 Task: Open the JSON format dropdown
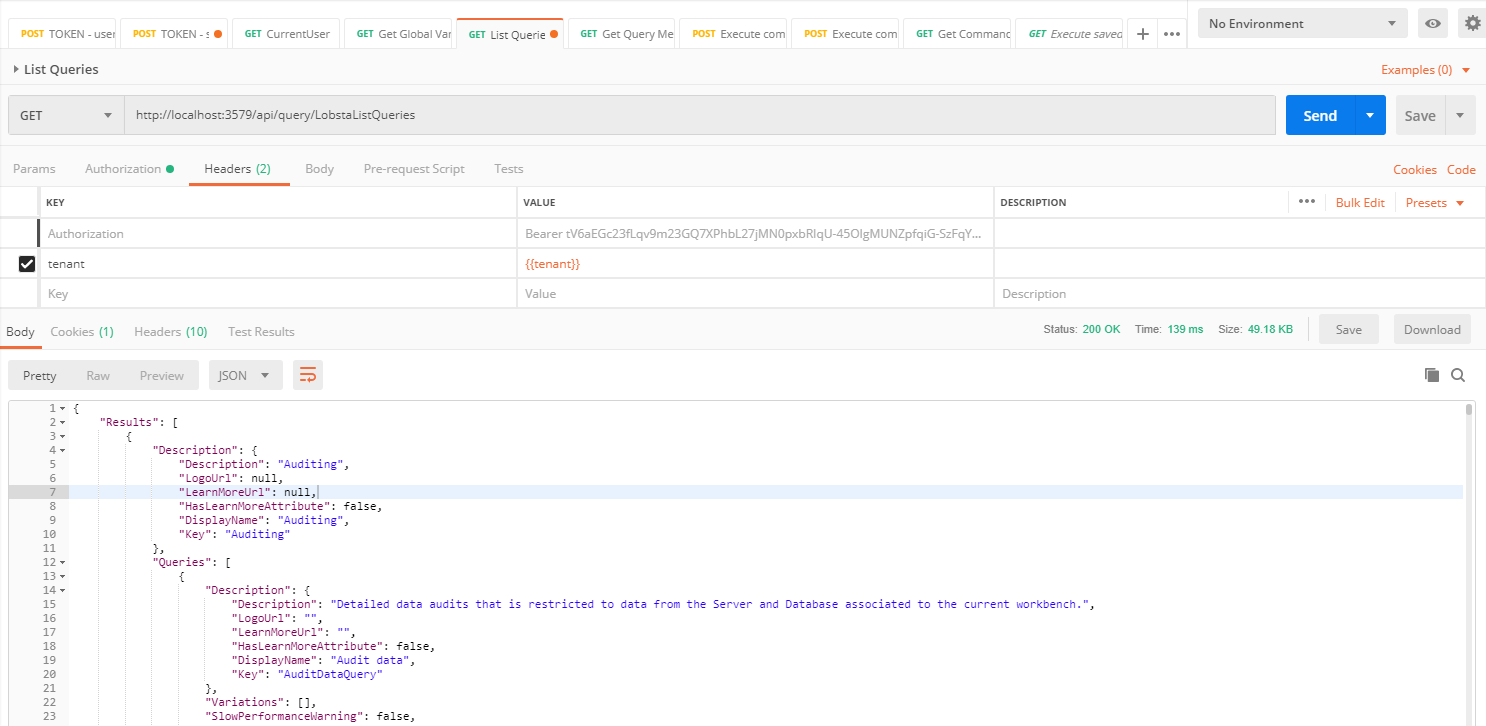pyautogui.click(x=245, y=375)
